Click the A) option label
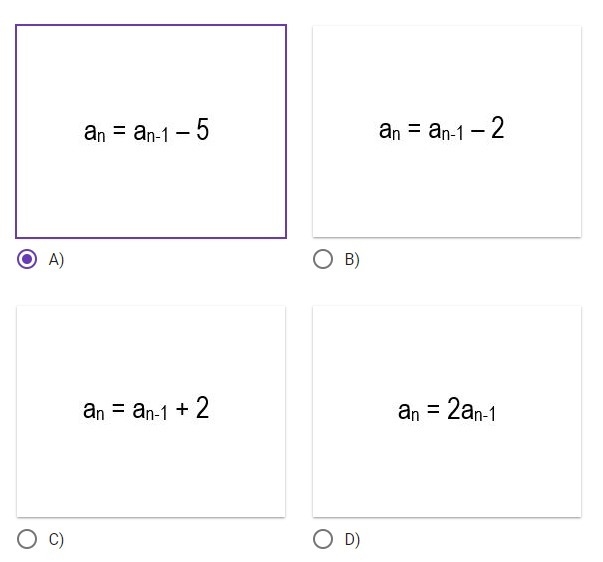Screen dimensions: 603x562 point(56,260)
